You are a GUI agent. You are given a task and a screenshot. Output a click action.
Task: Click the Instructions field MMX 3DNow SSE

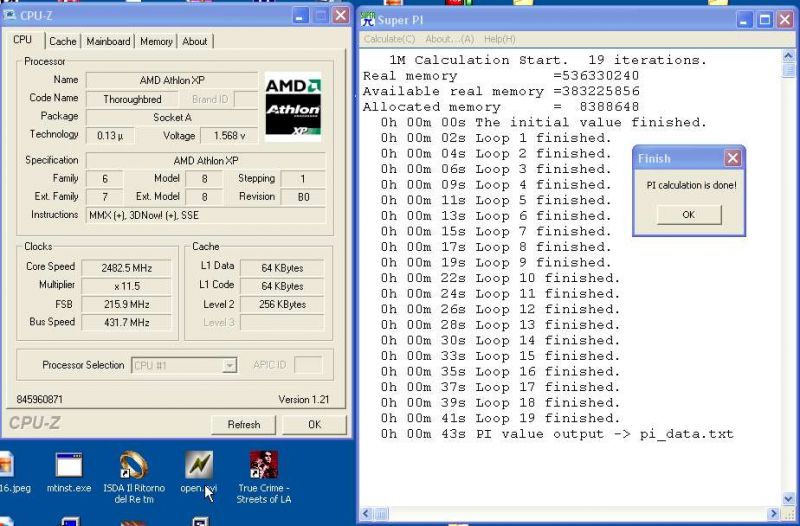pos(206,215)
